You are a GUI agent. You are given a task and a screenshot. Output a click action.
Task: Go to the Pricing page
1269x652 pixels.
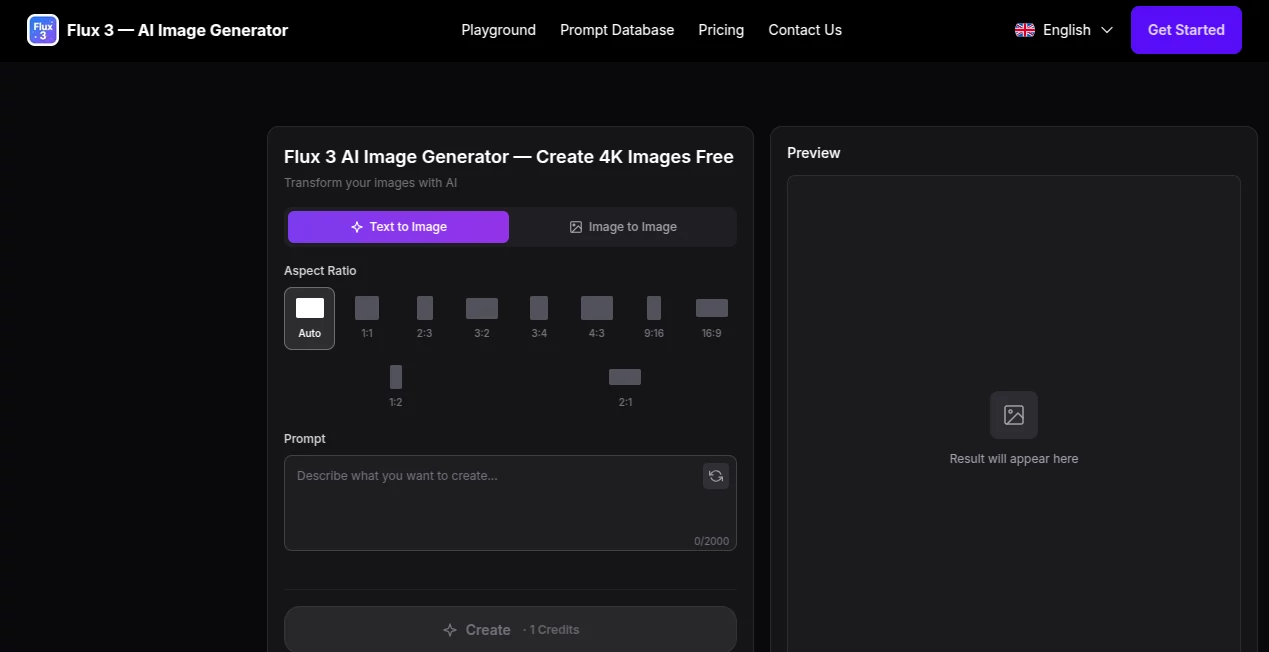click(721, 30)
